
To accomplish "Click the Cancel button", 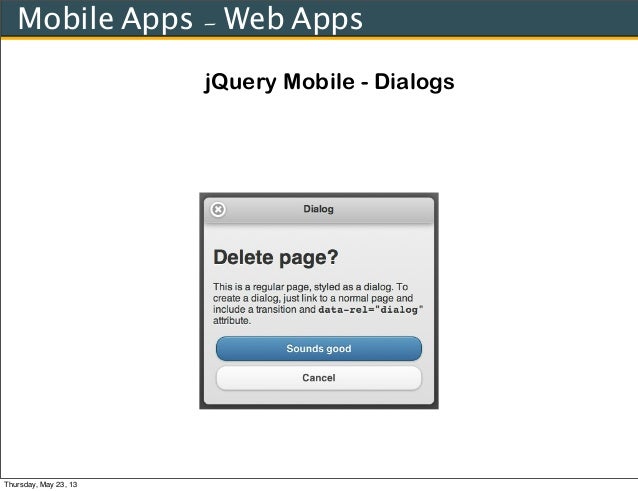I will click(x=319, y=378).
